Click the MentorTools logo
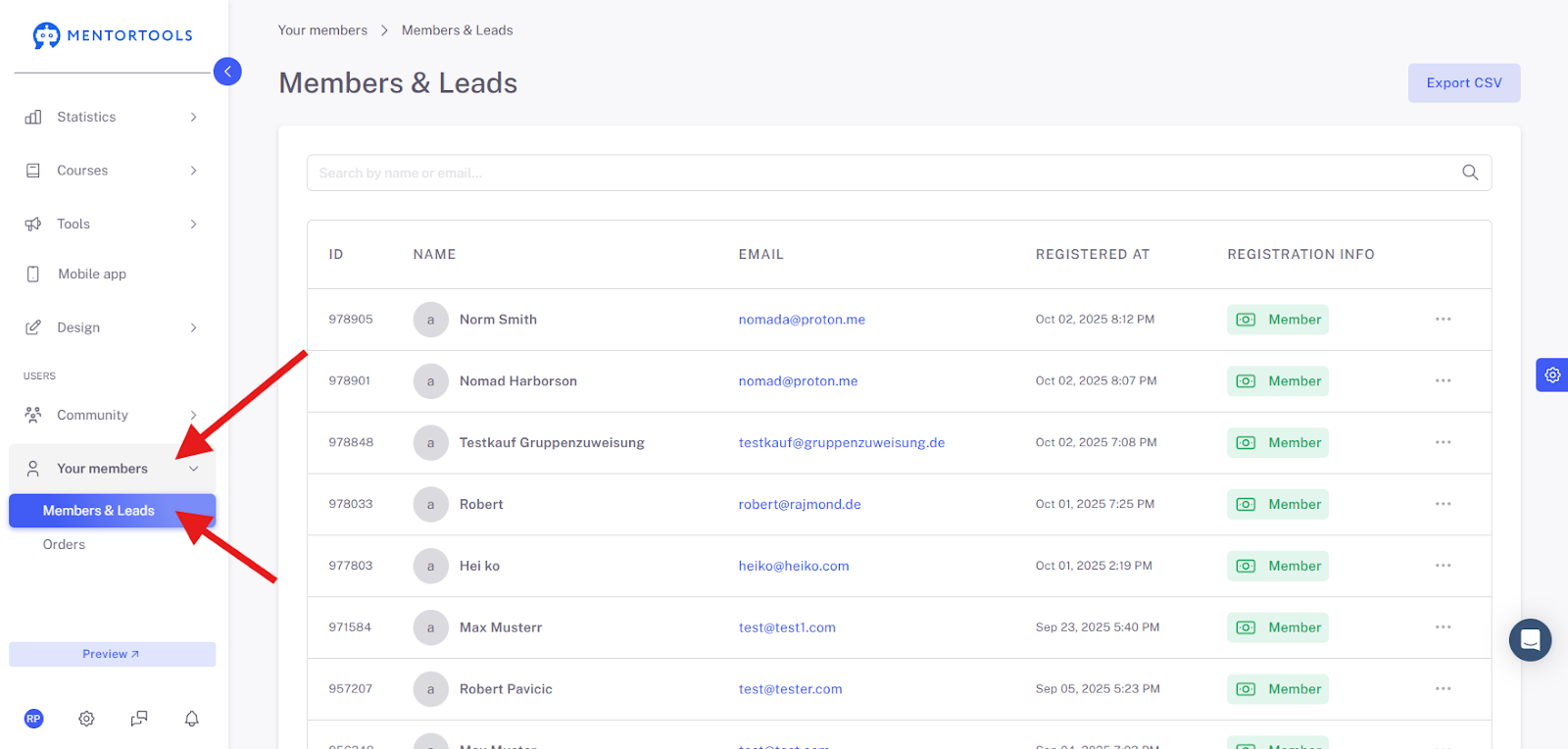This screenshot has height=749, width=1568. point(113,35)
